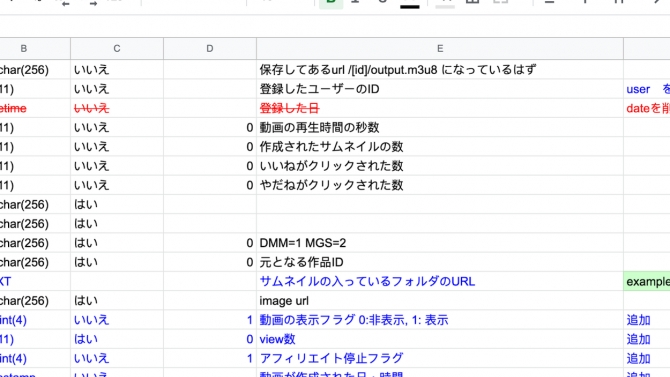Screen dimensions: 670x377
Task: Click はい in the image url row
Action: [117, 300]
